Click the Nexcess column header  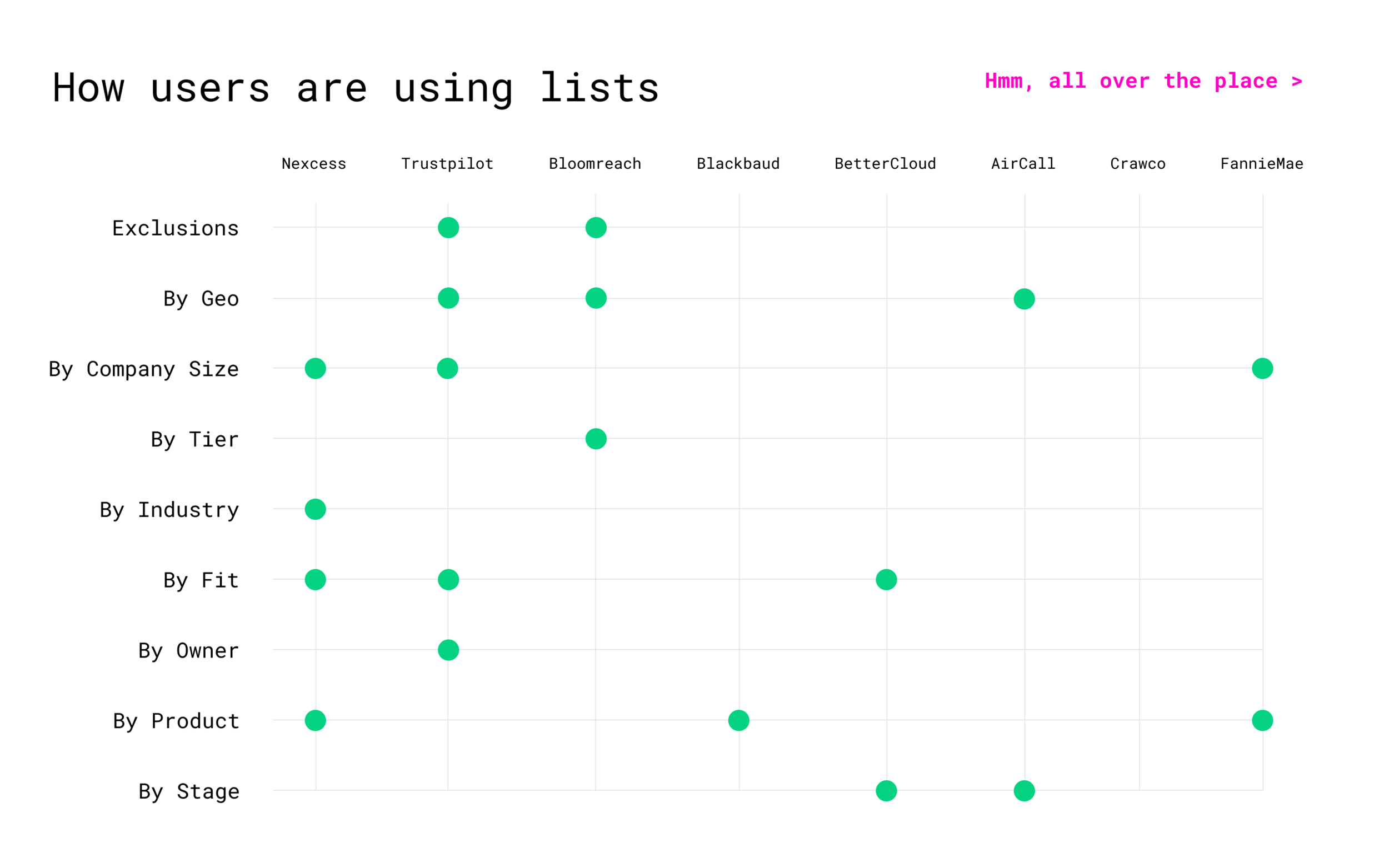pyautogui.click(x=313, y=164)
